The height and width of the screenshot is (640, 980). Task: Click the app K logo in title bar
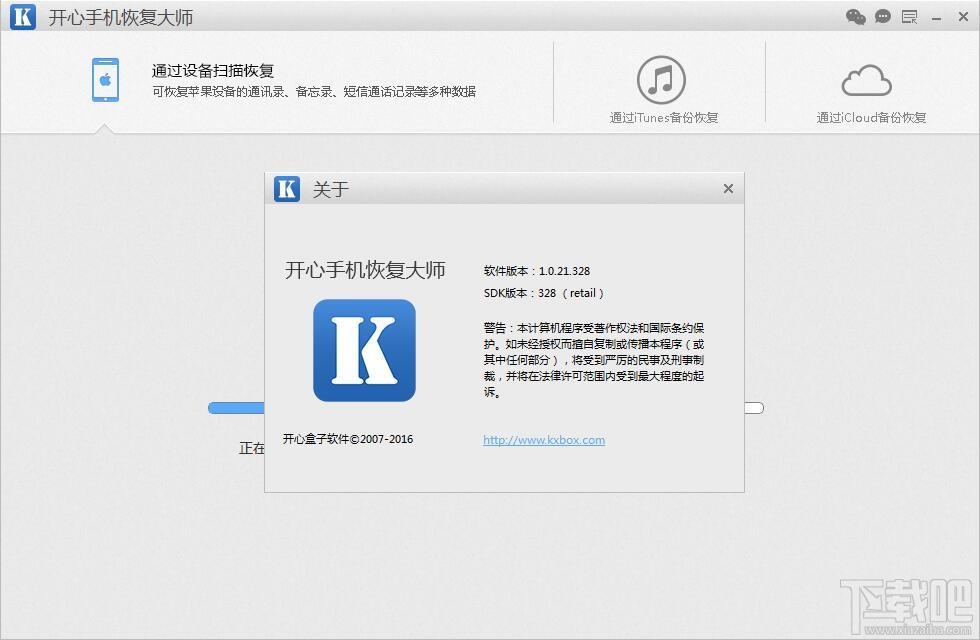click(22, 17)
